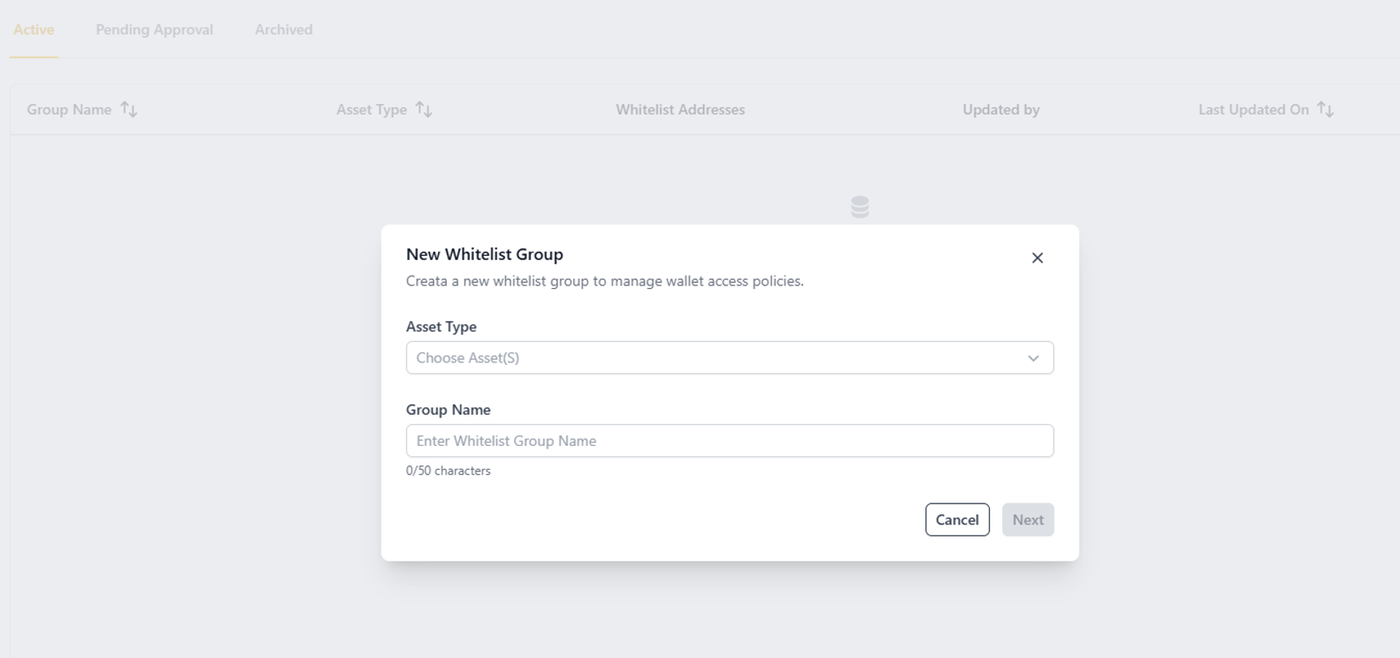Viewport: 1400px width, 658px height.
Task: Sort by Last Updated On arrows icon
Action: [1326, 109]
